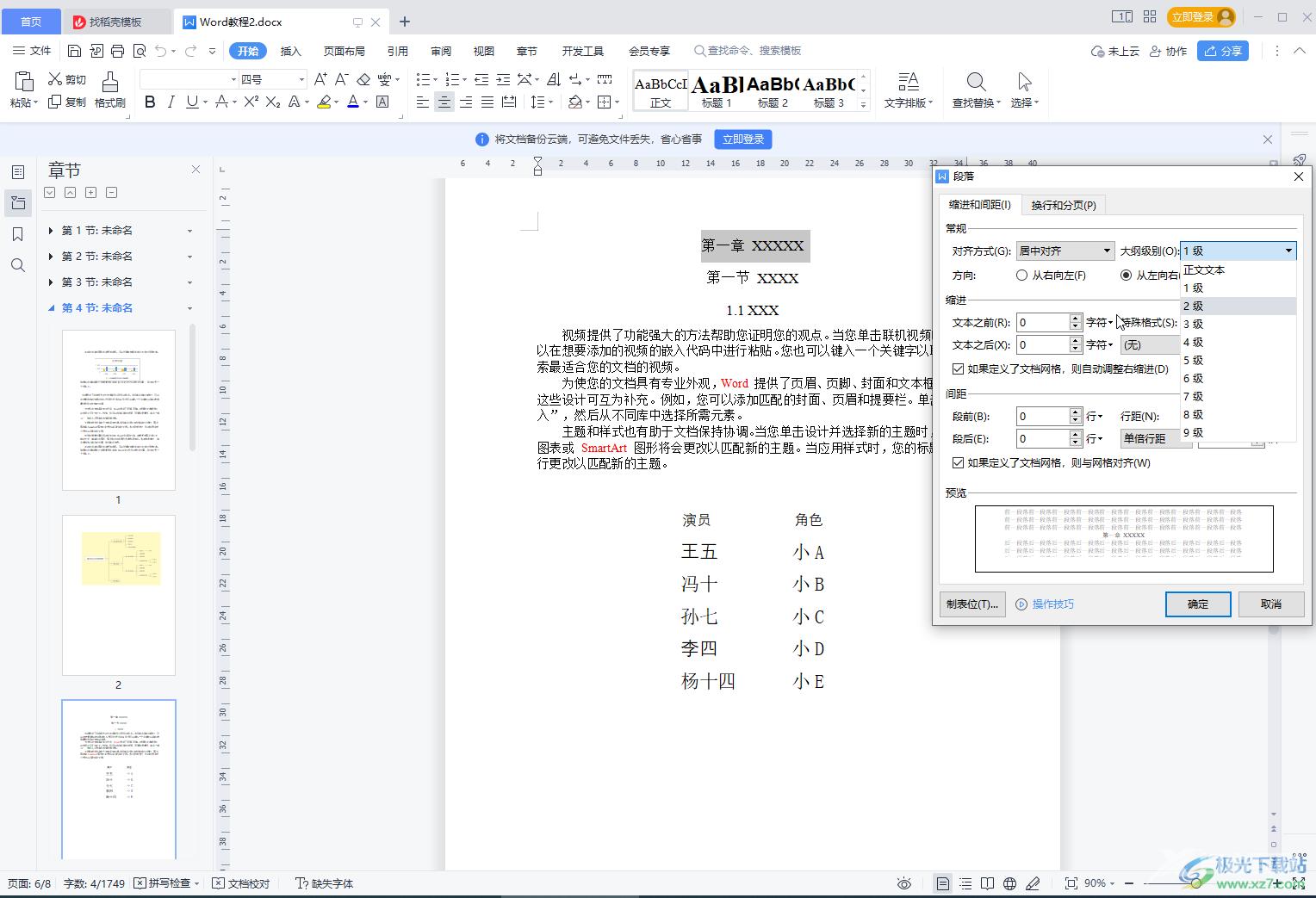Open the 文件 menu

pos(32,51)
